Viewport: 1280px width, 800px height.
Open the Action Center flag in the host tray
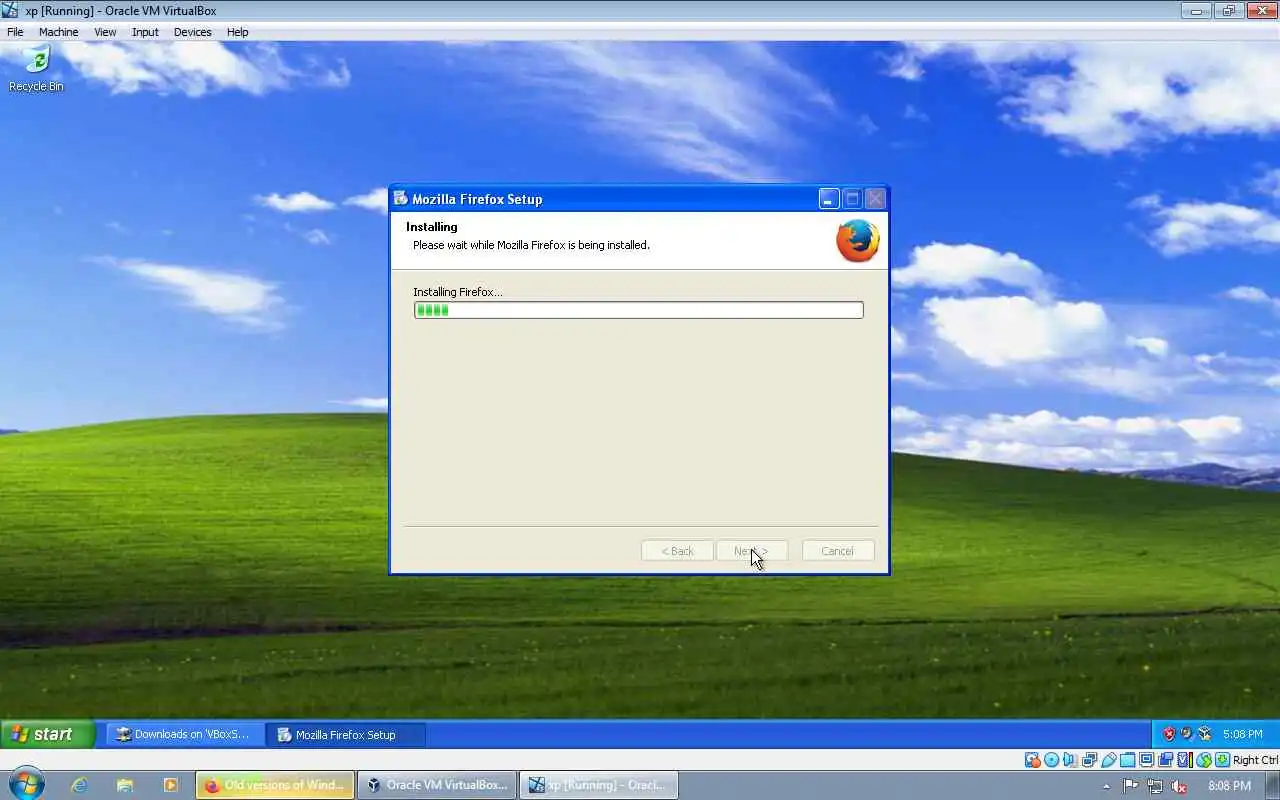1132,786
